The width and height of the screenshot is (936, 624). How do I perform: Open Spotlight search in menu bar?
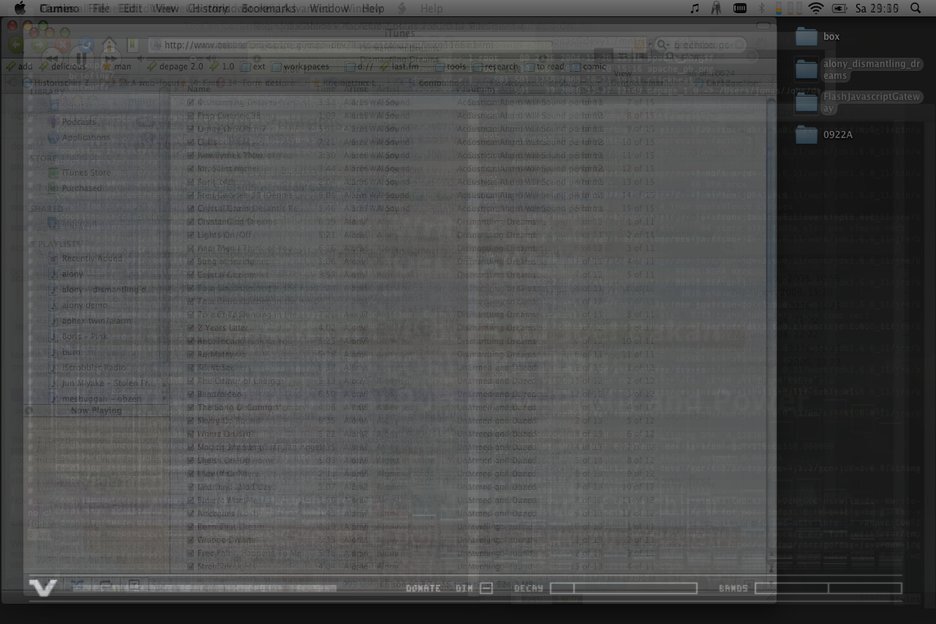pos(915,8)
